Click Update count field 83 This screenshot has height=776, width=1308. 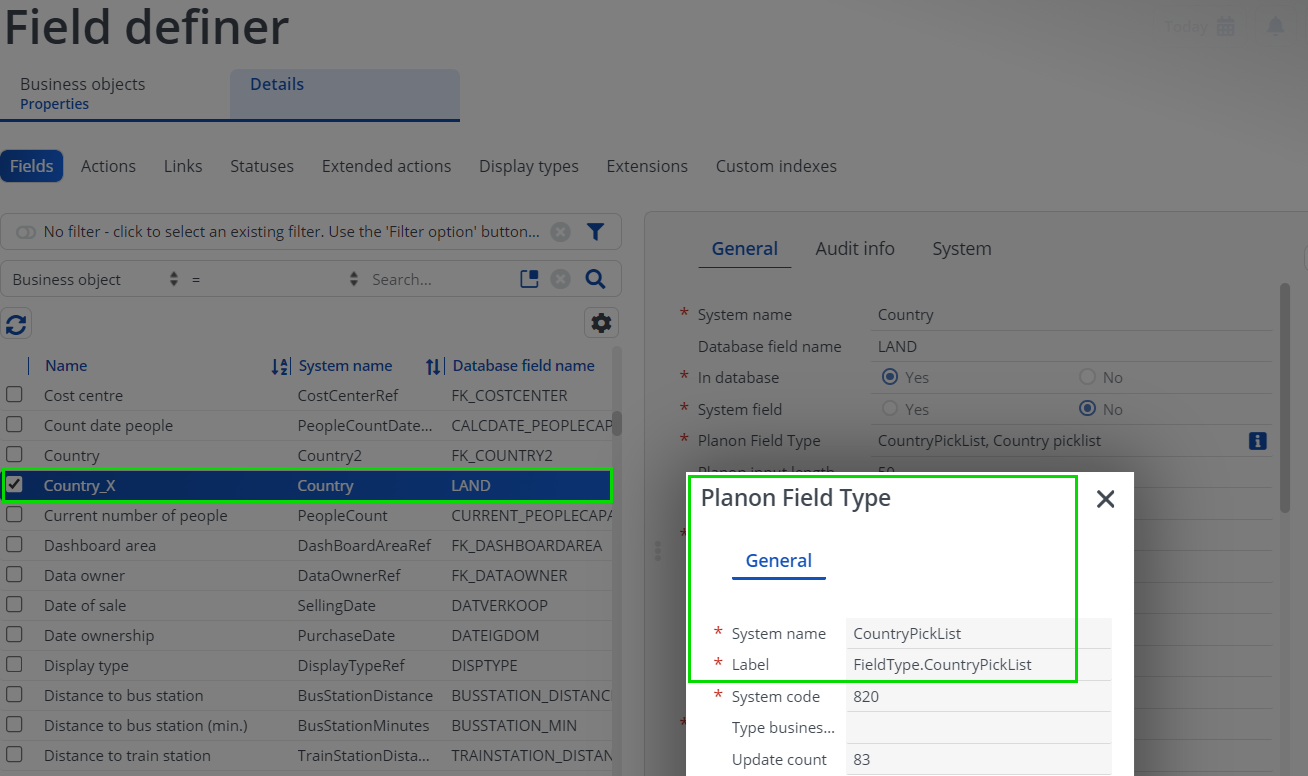978,760
